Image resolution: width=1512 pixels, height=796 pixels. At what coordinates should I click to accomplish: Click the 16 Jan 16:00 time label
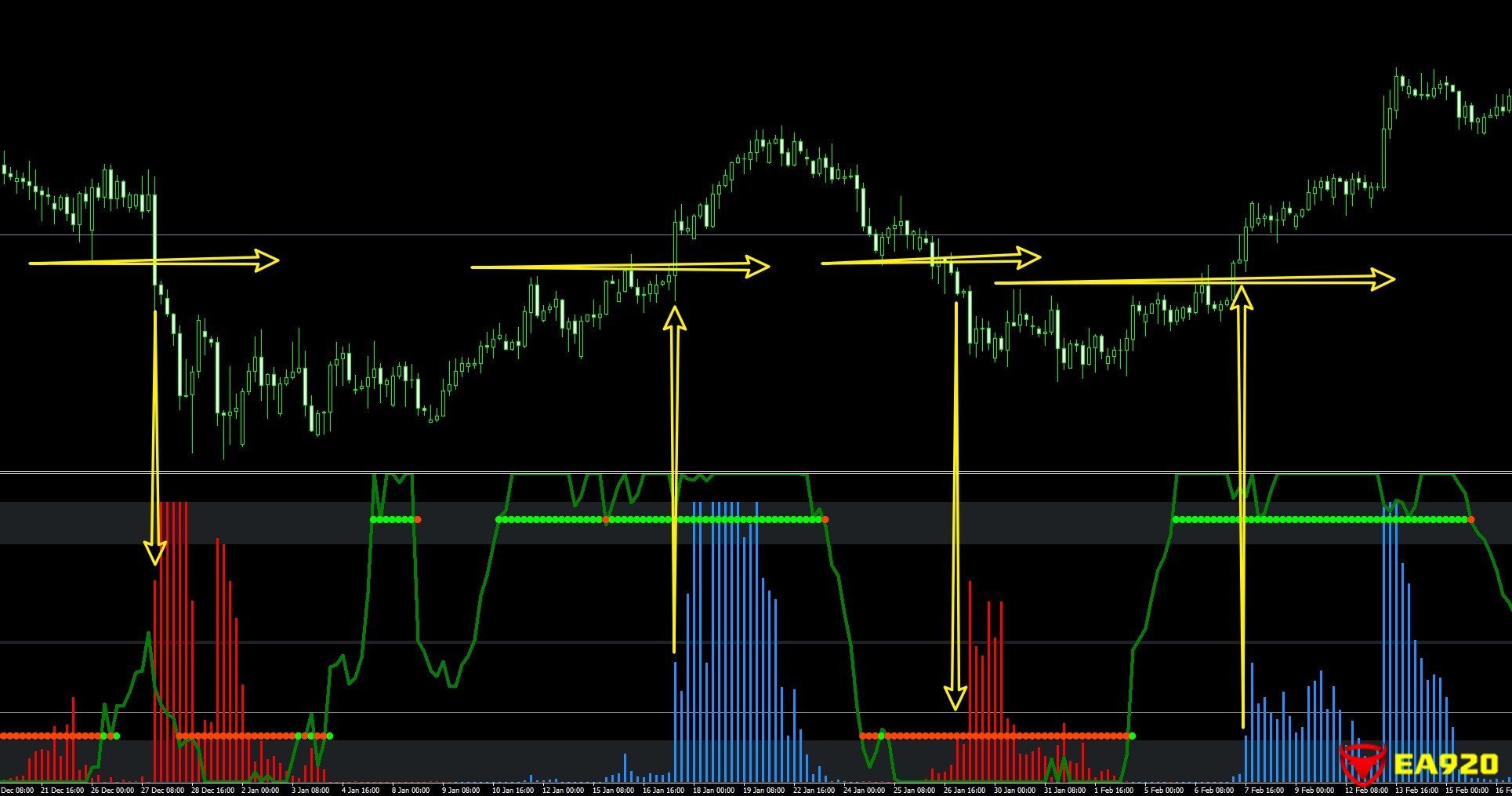[665, 790]
